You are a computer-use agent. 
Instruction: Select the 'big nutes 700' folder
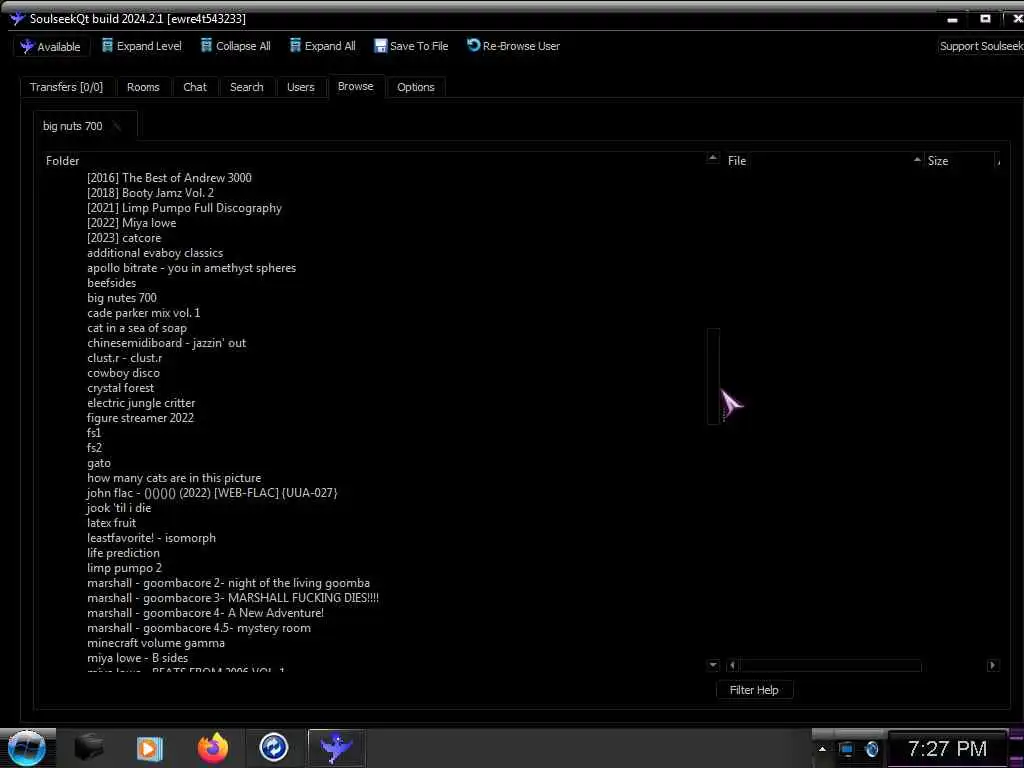point(122,298)
